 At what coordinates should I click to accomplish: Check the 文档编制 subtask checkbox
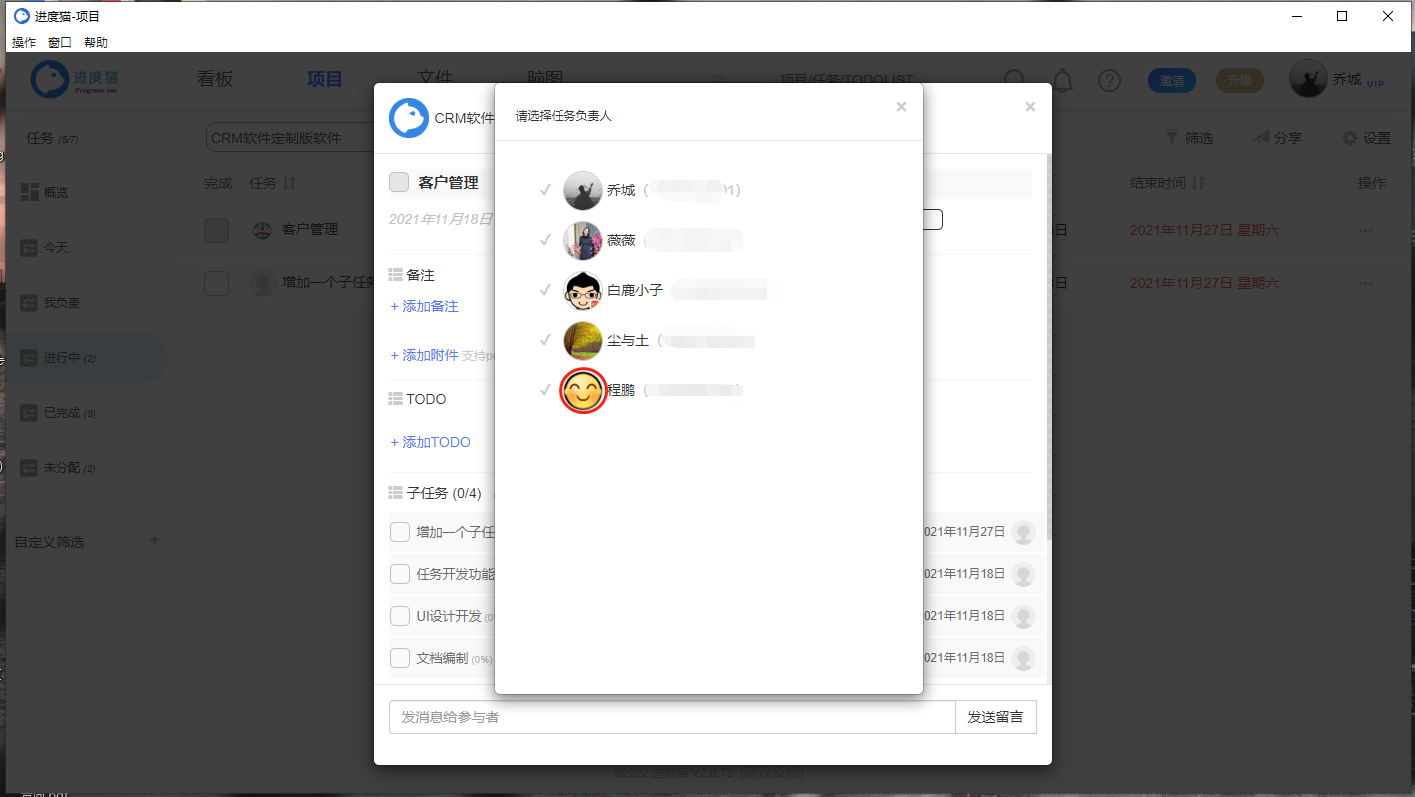pyautogui.click(x=400, y=658)
